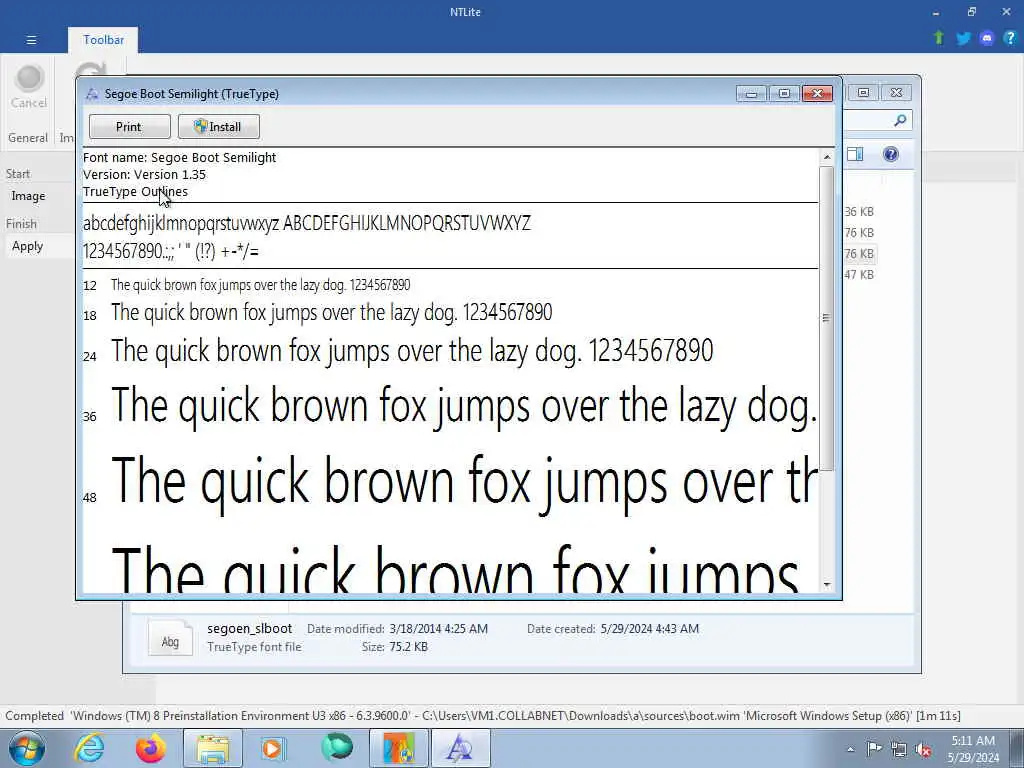The width and height of the screenshot is (1024, 768).
Task: Click the segoen_slboot file name in details pane
Action: coord(249,628)
